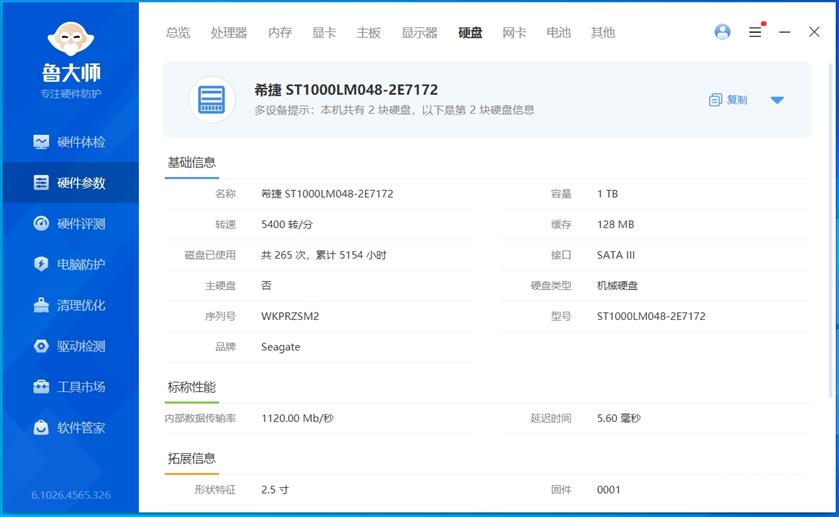The height and width of the screenshot is (517, 839).
Task: Click the 清理优化 cleanup icon
Action: click(x=41, y=305)
